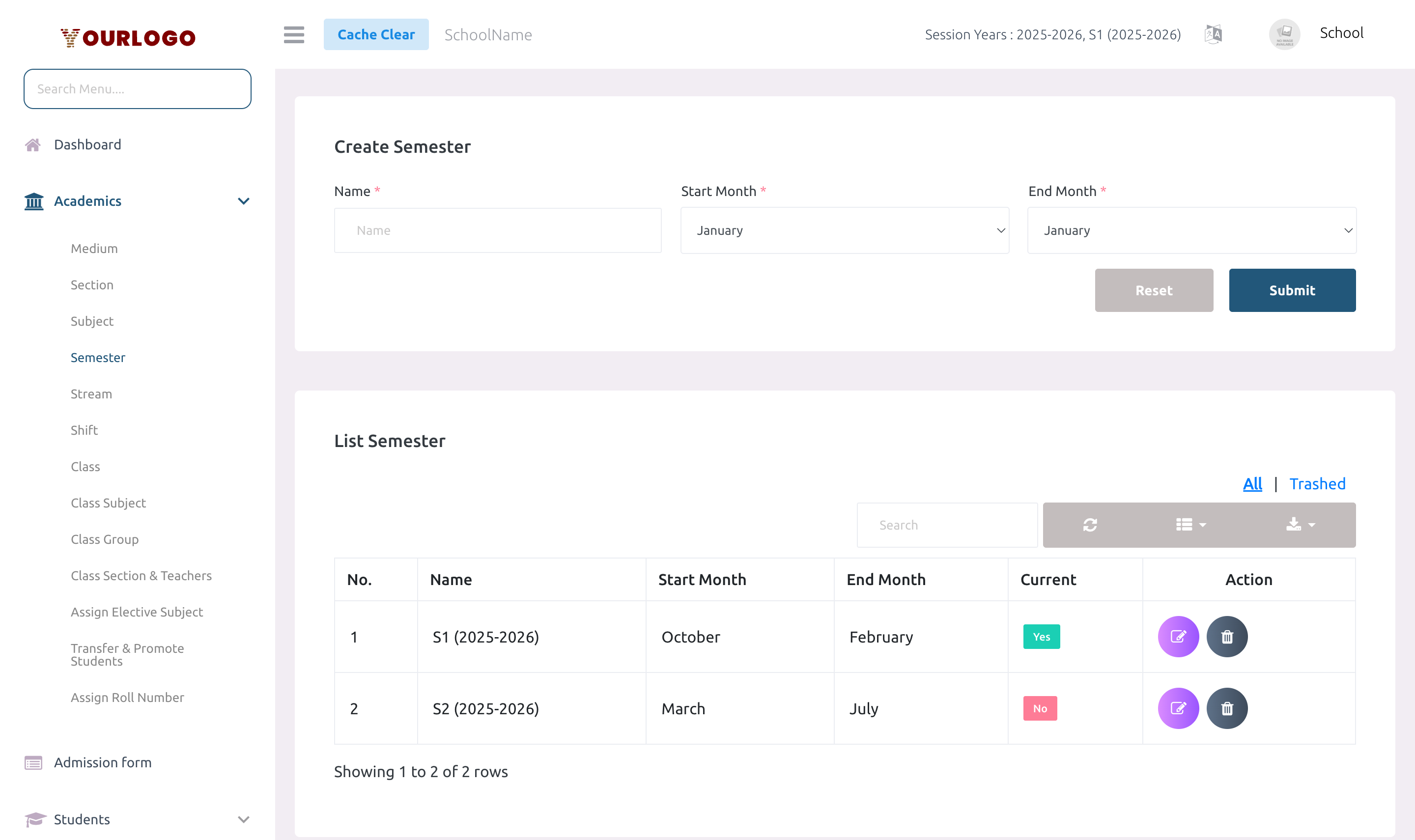Image resolution: width=1415 pixels, height=840 pixels.
Task: Delete the S2 (2025-2026) semester
Action: [1227, 707]
